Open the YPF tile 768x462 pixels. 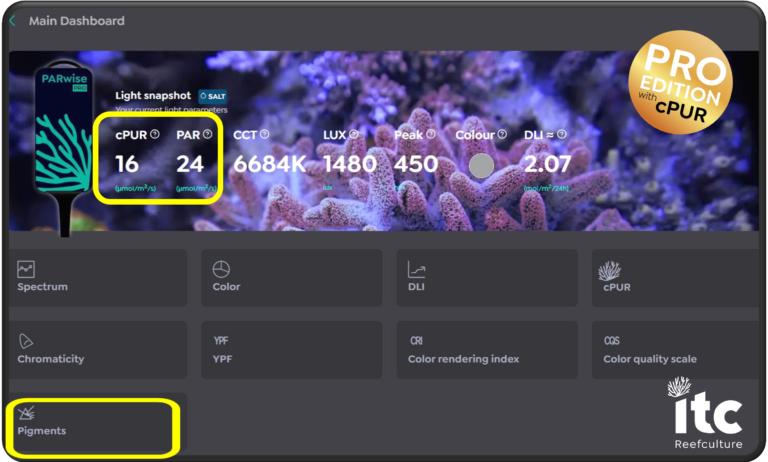tap(290, 349)
